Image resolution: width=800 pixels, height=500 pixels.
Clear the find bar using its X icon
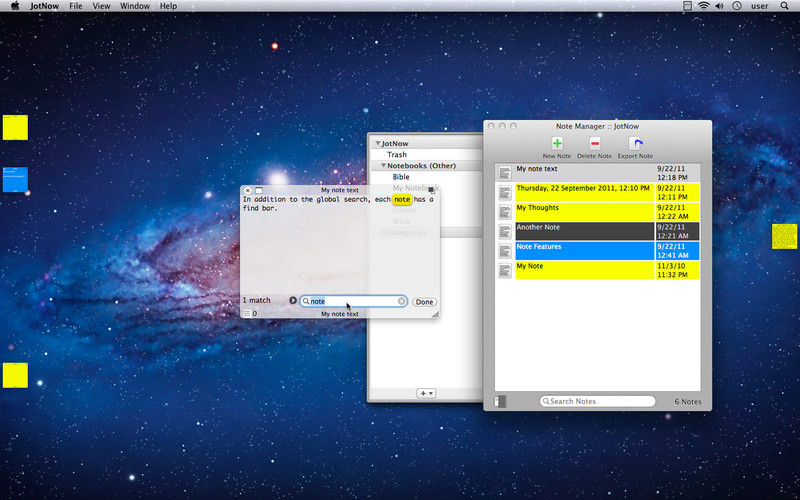(402, 301)
